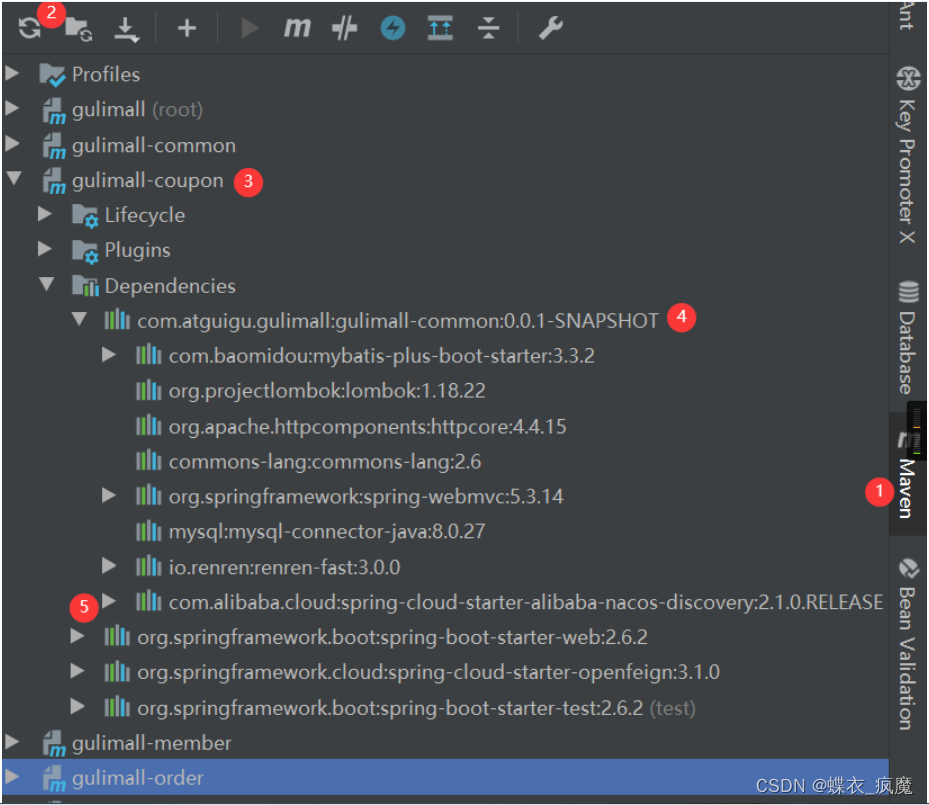Click Generate Sources and Update Folders icon
This screenshot has width=929, height=805.
pos(78,28)
